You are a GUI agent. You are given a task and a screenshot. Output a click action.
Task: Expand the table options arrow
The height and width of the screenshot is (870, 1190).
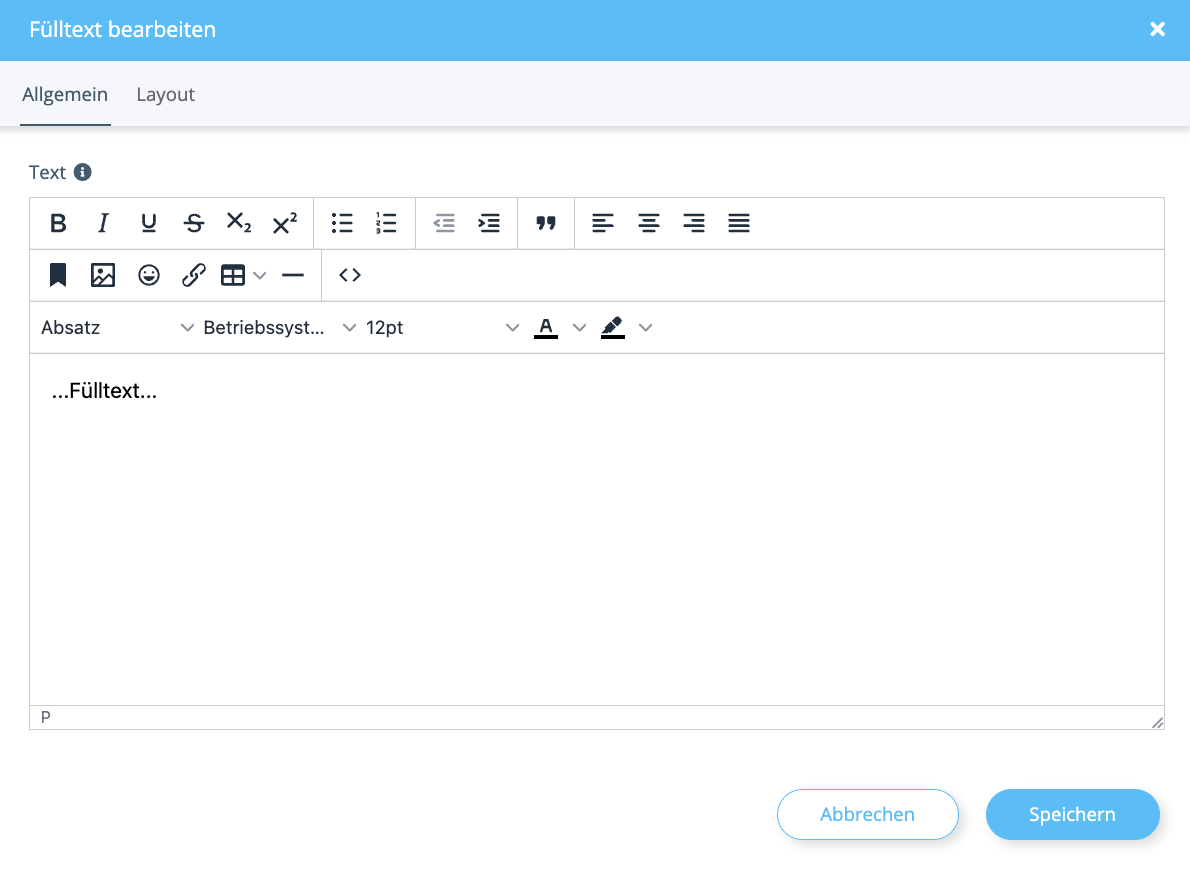pos(260,276)
